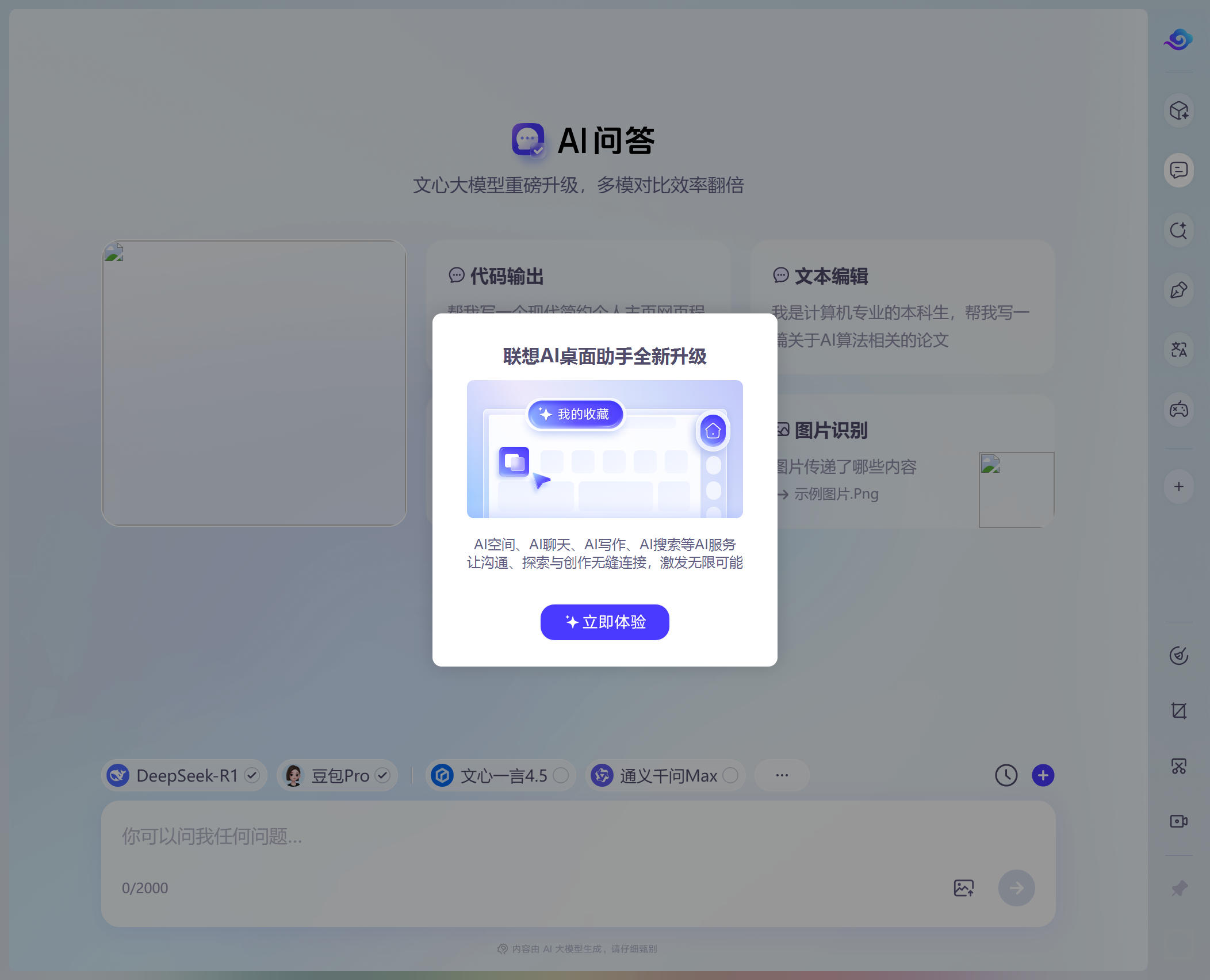1210x980 pixels.
Task: Open the AI writing pen icon
Action: pyautogui.click(x=1178, y=290)
